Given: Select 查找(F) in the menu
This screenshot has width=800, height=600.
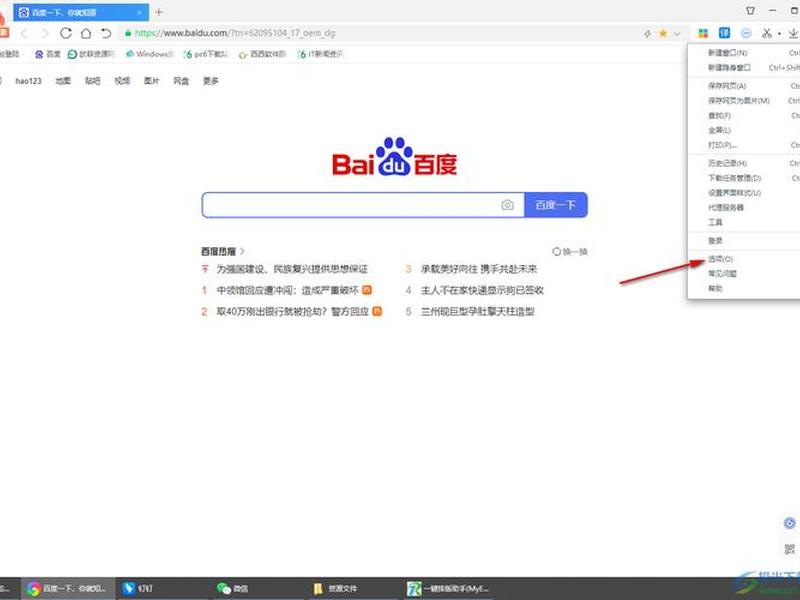Looking at the screenshot, I should pos(745,116).
